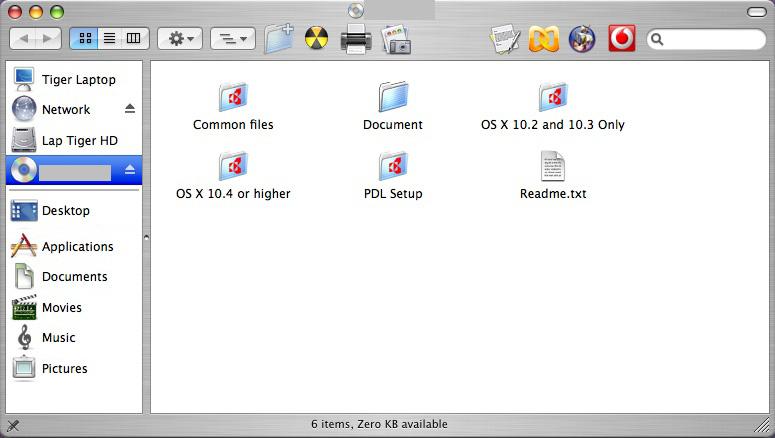Select the PDL Setup folder icon
Screen dimensions: 775x438
(x=393, y=166)
